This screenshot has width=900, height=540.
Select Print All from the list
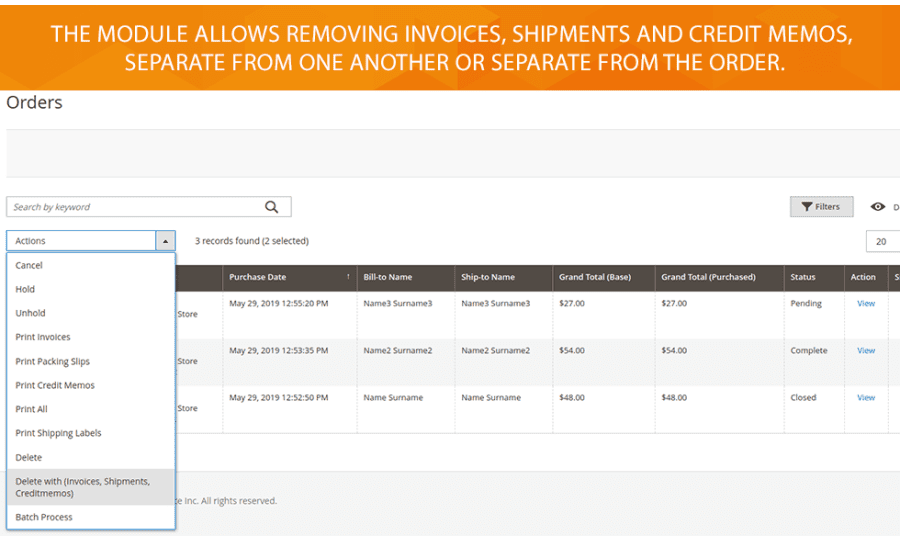click(x=31, y=409)
